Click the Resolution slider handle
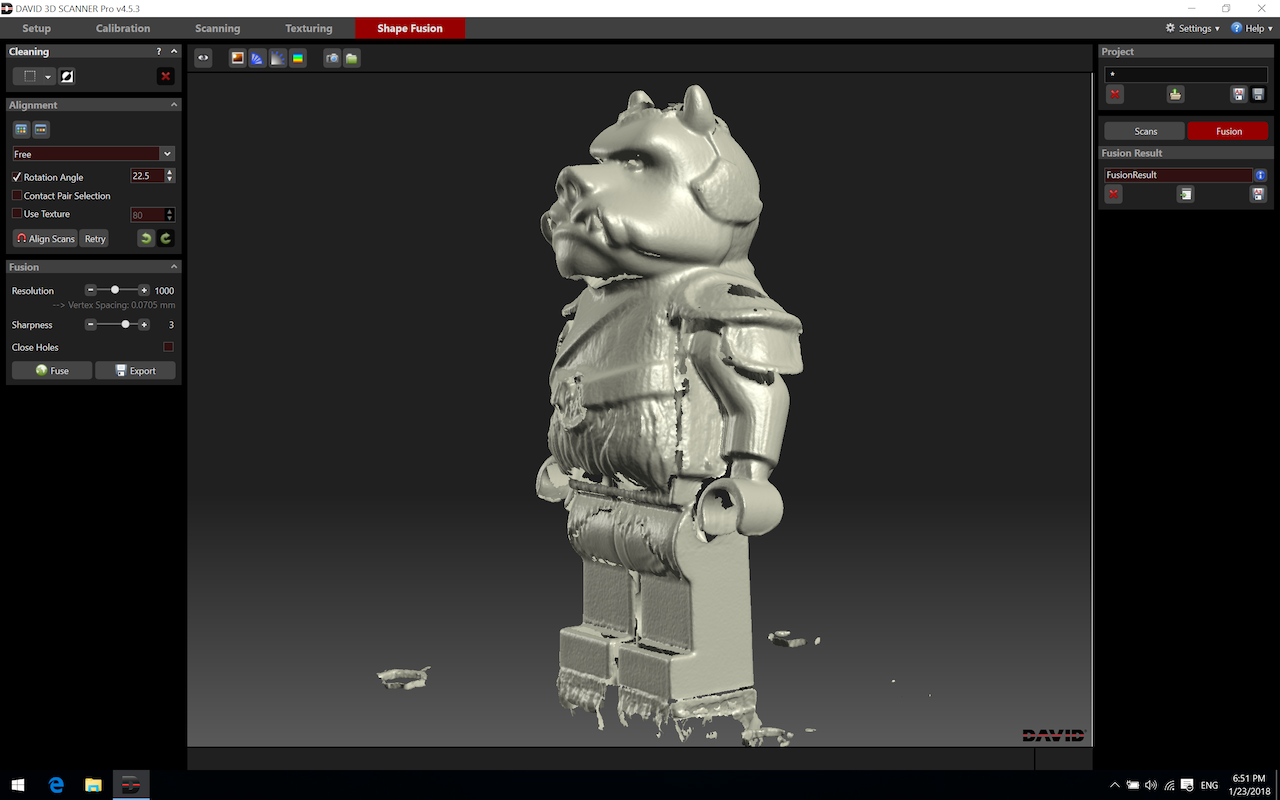The width and height of the screenshot is (1280, 800). 115,290
